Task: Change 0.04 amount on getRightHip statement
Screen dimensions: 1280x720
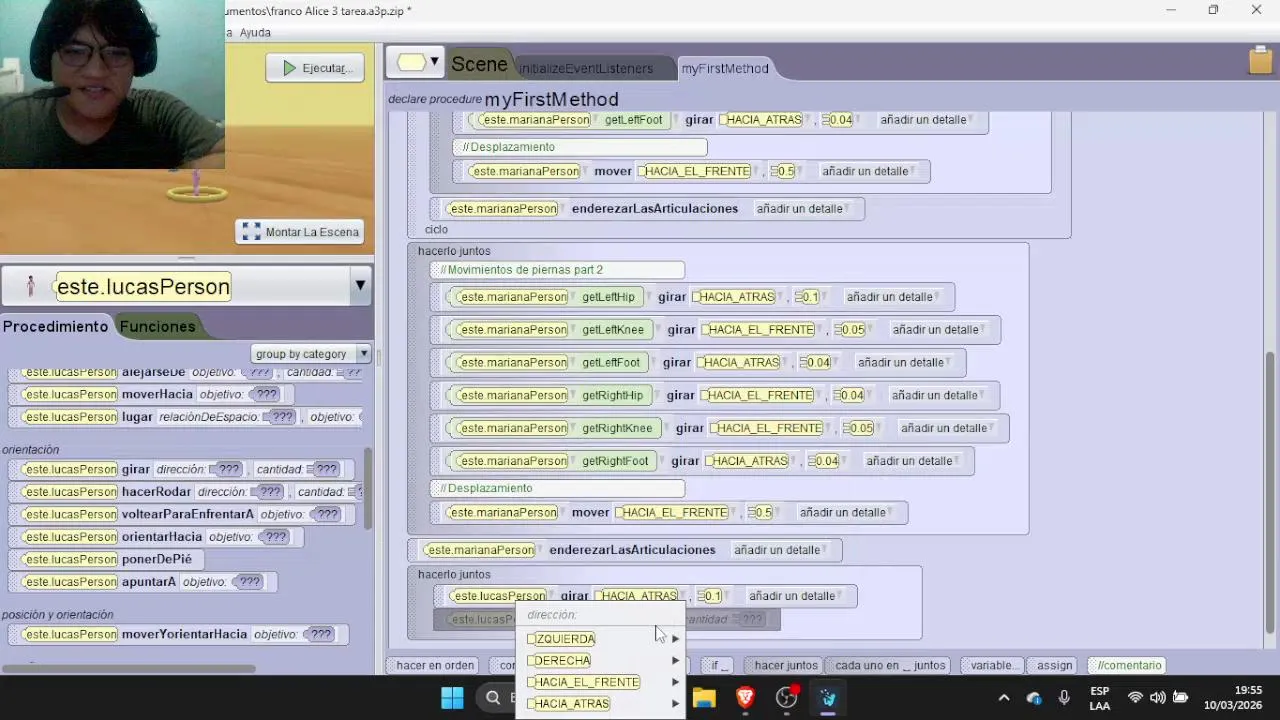Action: 849,395
